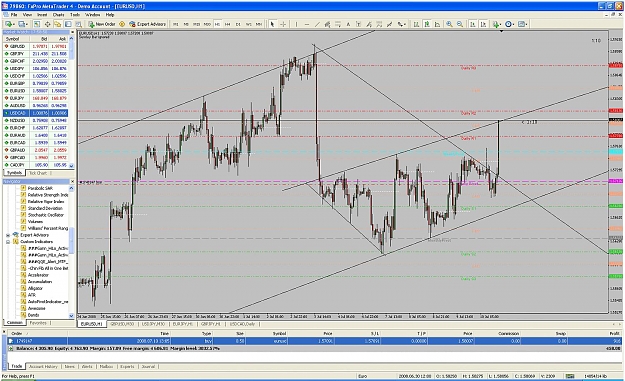Open the Help menu
Screen dimensions: 625x381
[x=110, y=14]
